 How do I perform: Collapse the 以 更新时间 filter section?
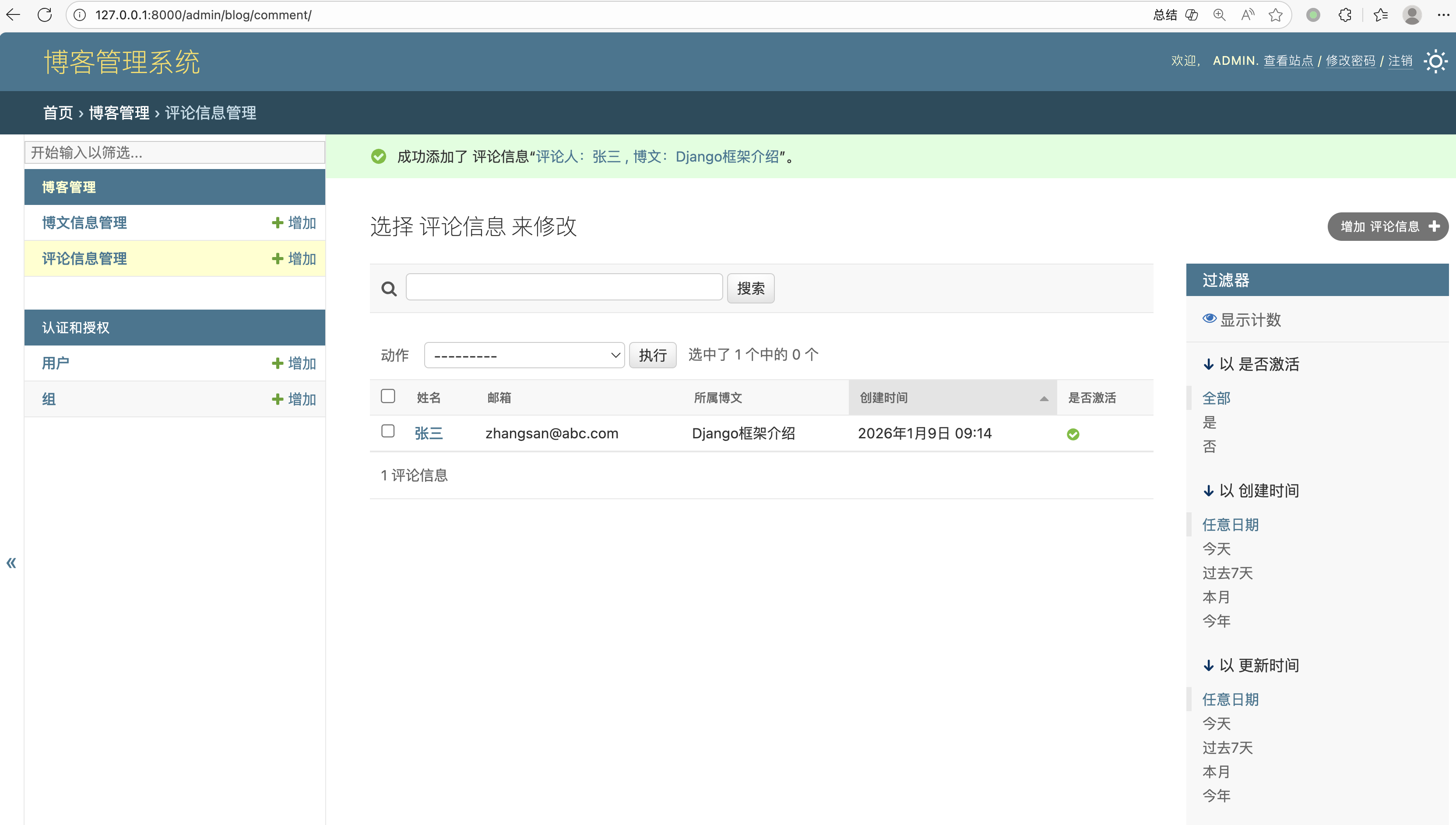coord(1251,665)
